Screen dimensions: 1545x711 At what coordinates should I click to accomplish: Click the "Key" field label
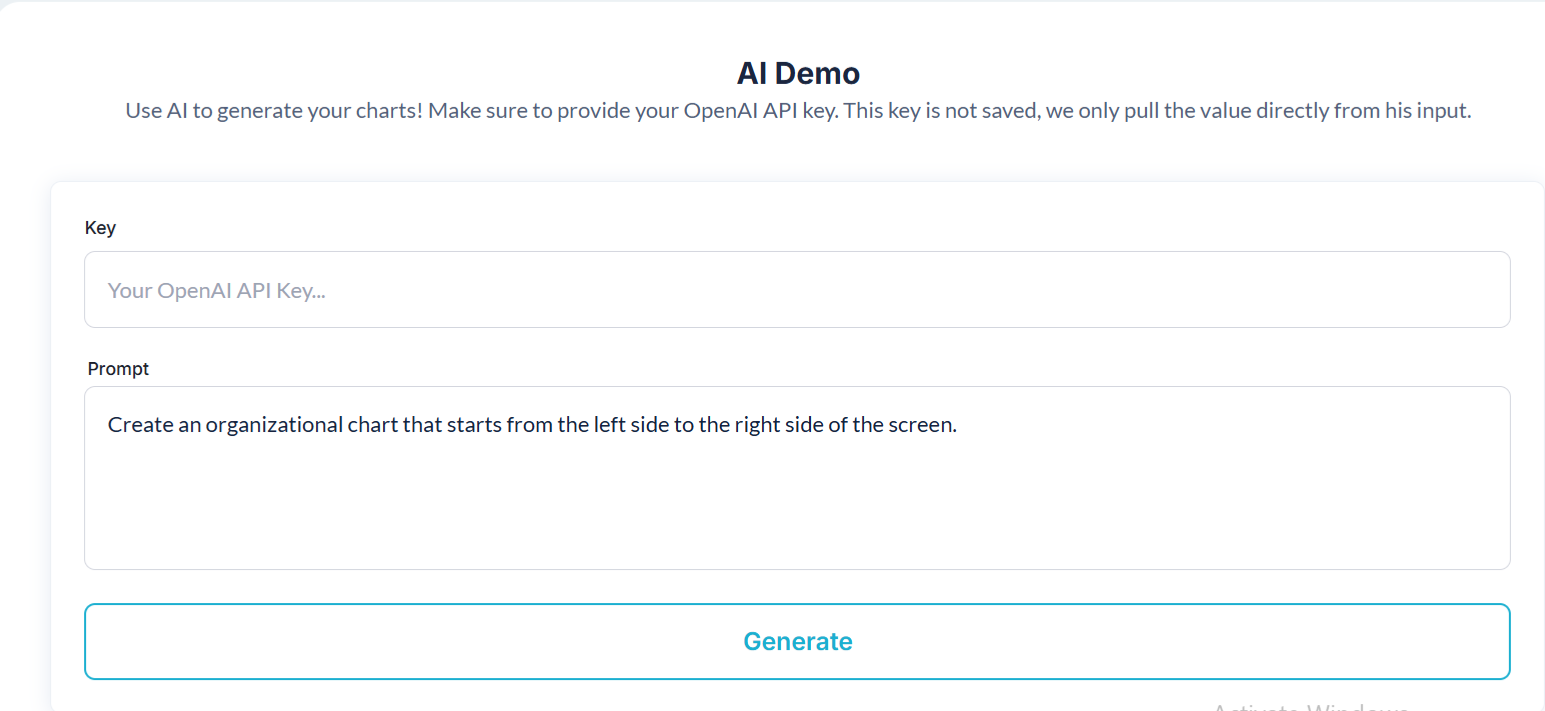coord(100,228)
